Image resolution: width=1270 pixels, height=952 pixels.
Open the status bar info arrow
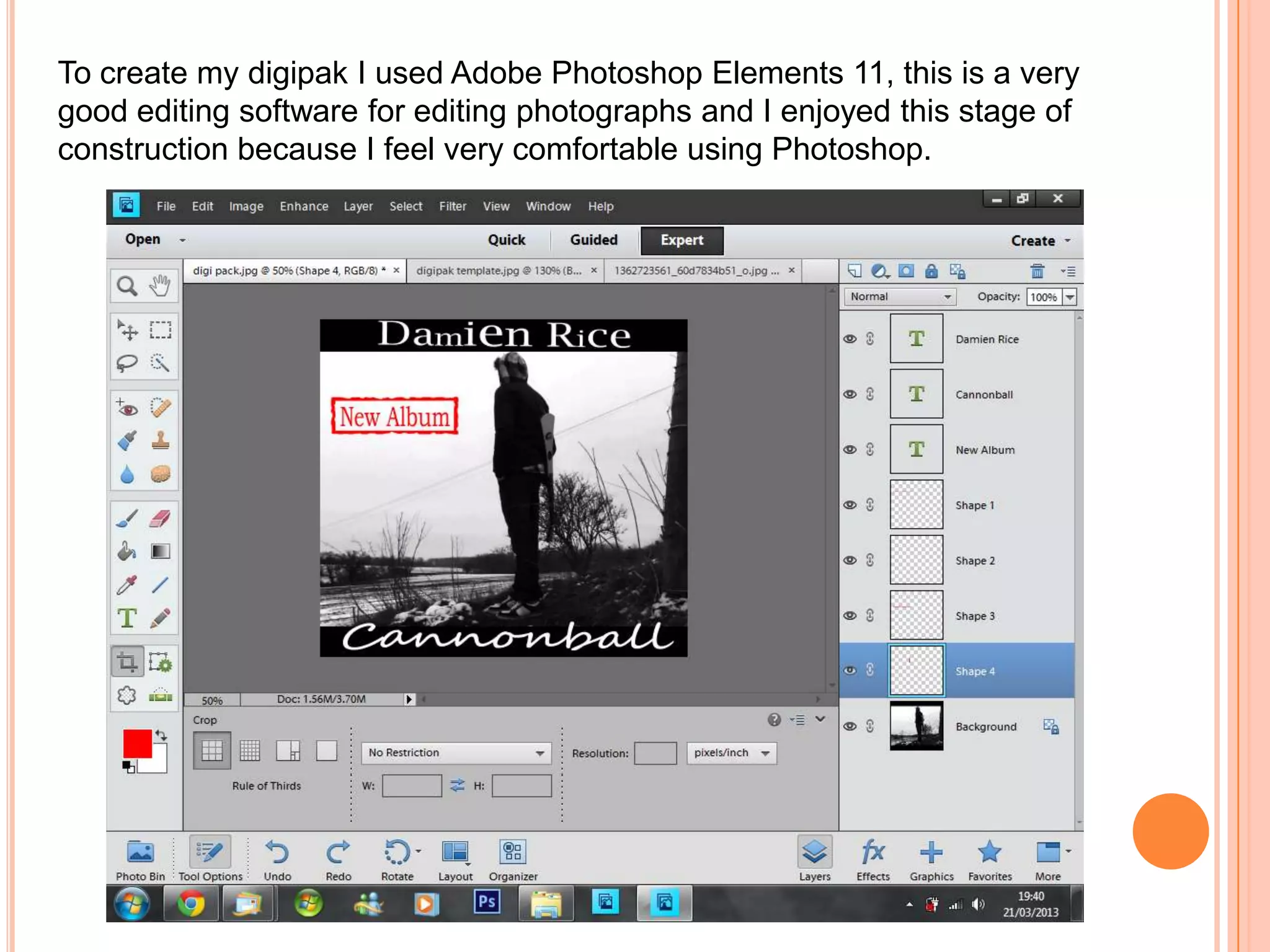[x=409, y=699]
